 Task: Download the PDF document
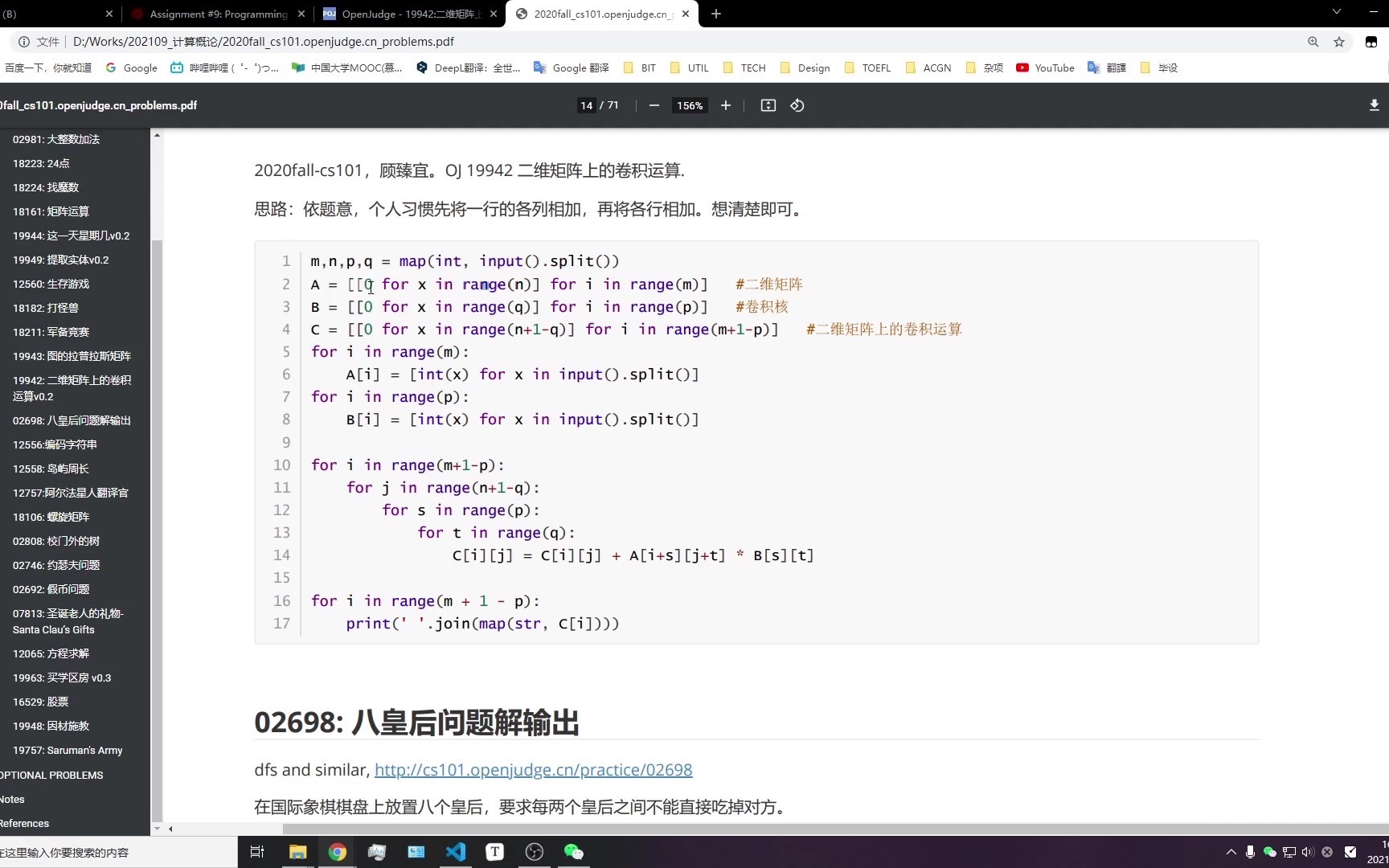pos(1374,105)
